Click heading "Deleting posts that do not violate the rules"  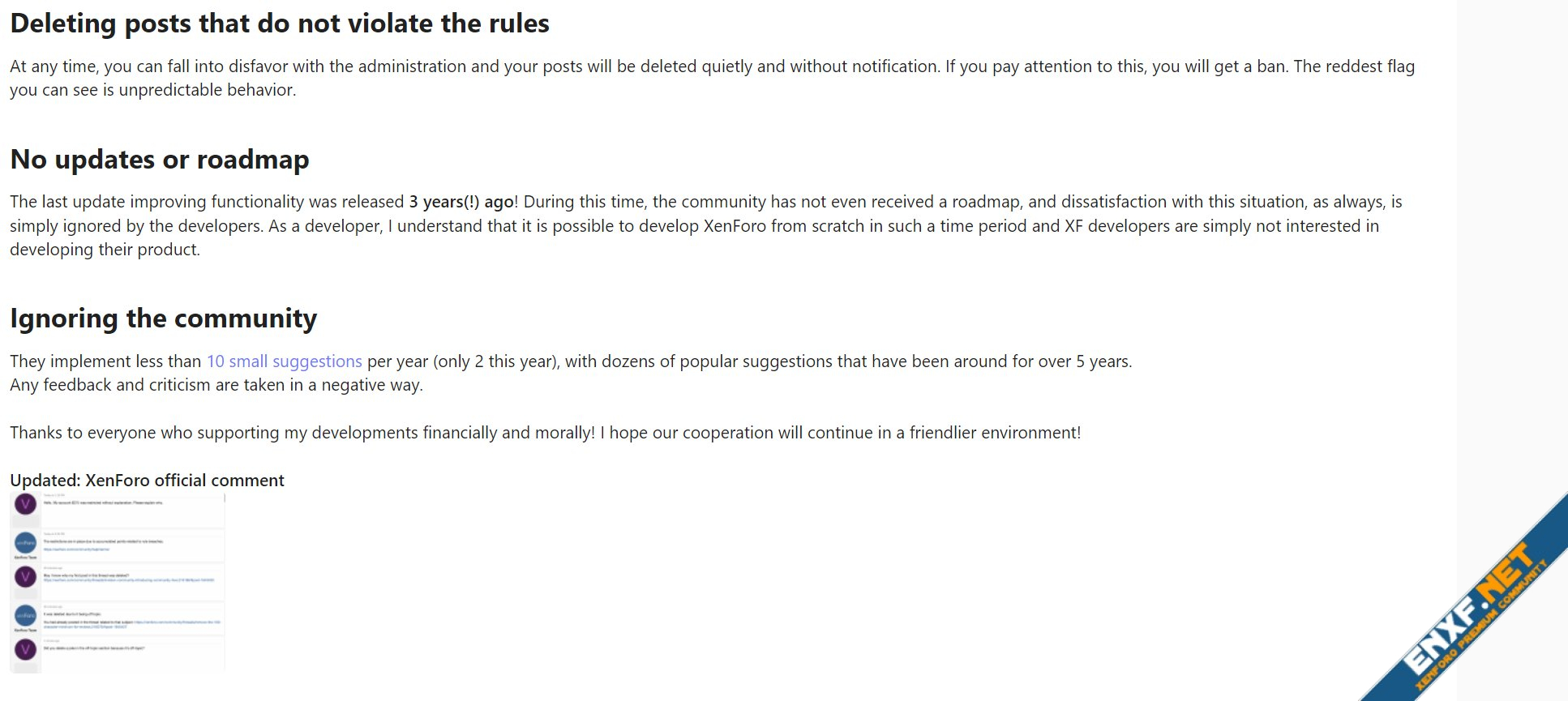[x=280, y=24]
